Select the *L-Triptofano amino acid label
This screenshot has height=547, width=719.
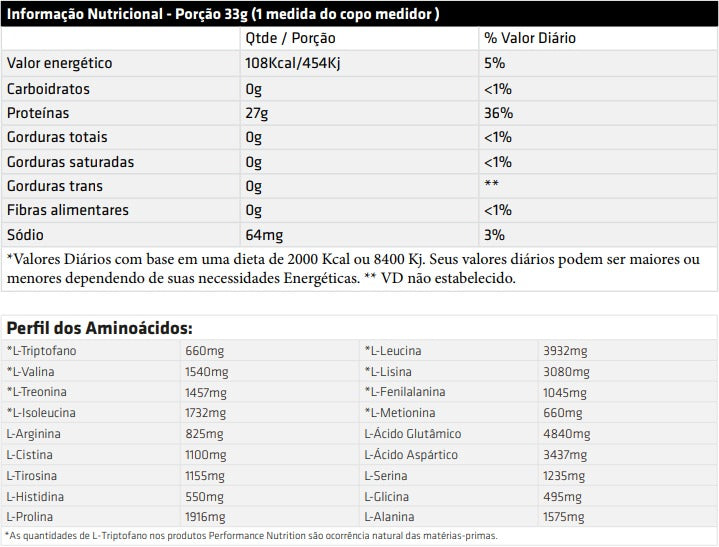[x=42, y=351]
